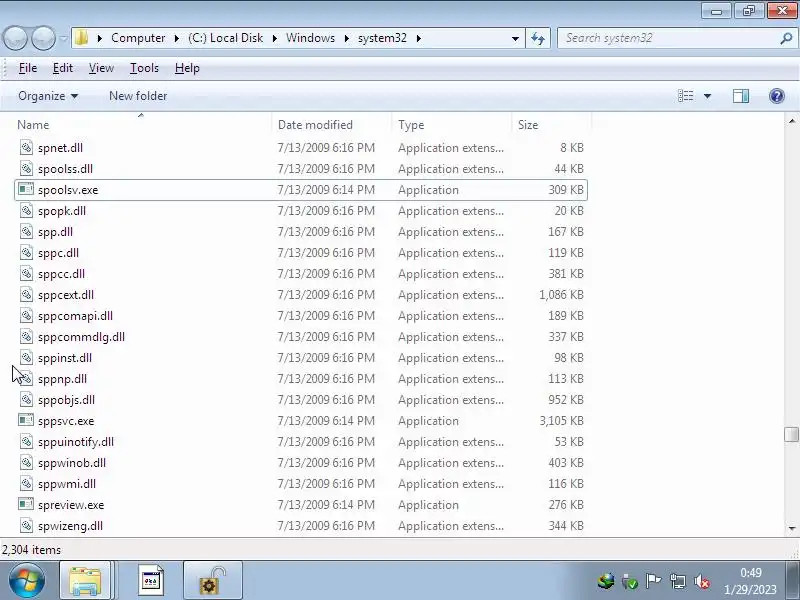Select the spnet.dll file icon
This screenshot has width=800, height=600.
27,147
